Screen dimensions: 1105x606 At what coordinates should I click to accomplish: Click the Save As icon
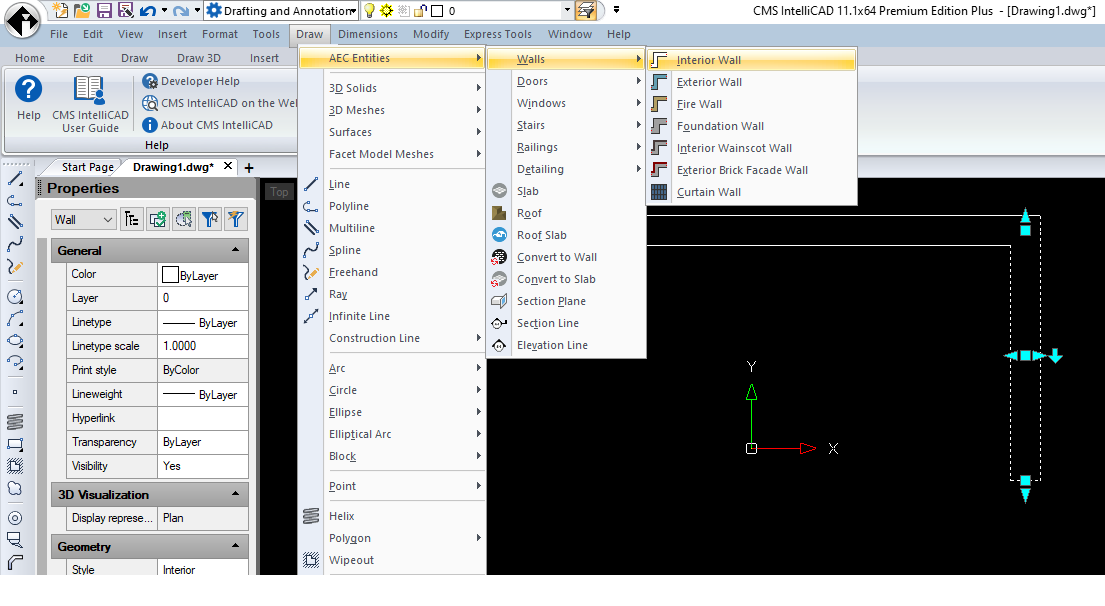coord(125,11)
